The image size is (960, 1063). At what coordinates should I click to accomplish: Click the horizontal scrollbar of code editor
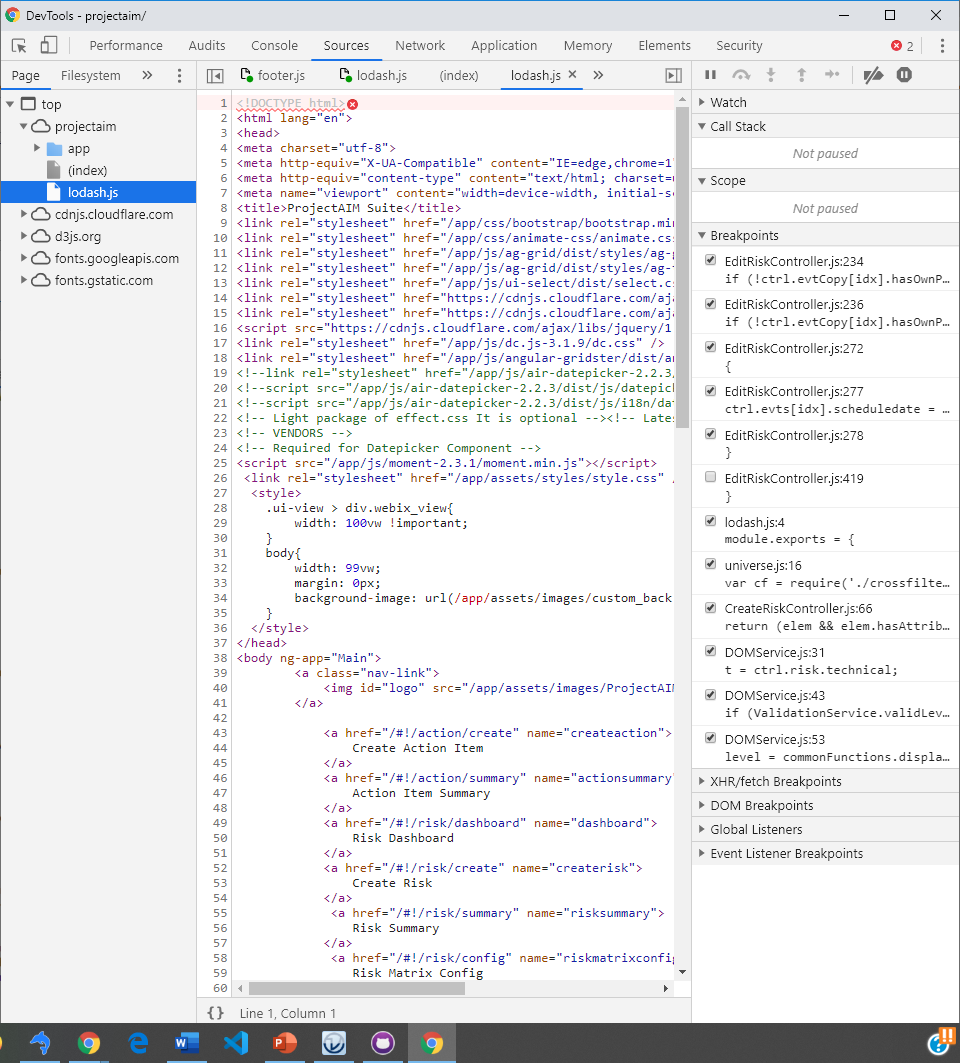coord(357,988)
